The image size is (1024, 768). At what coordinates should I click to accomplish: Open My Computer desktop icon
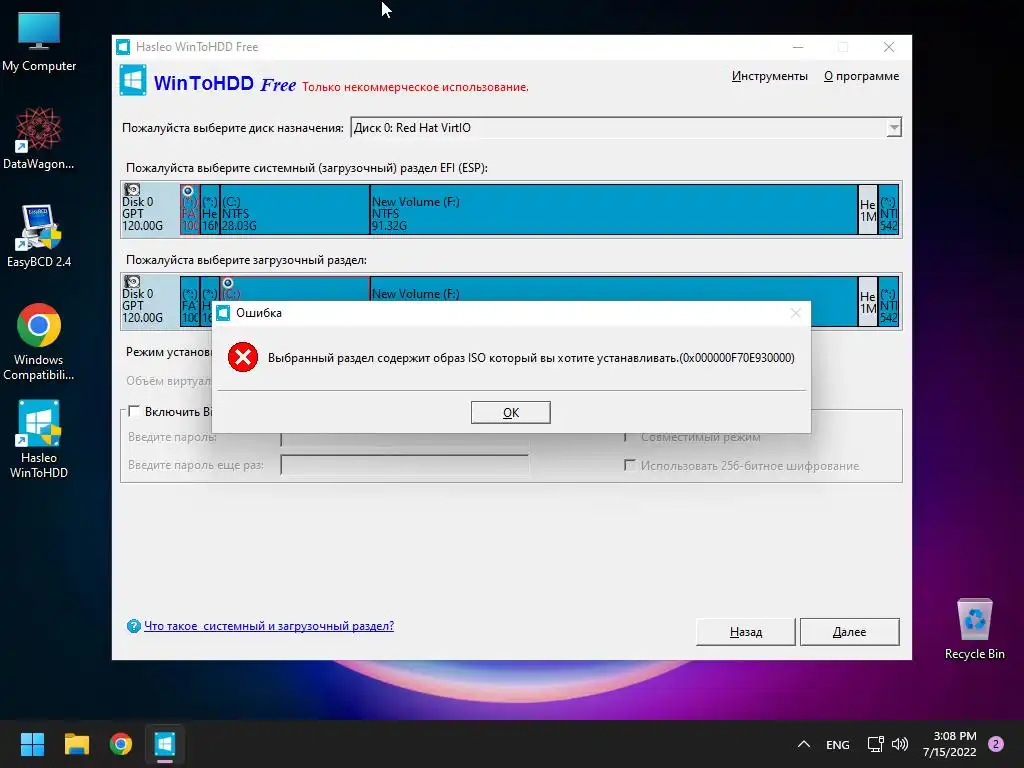pyautogui.click(x=39, y=42)
